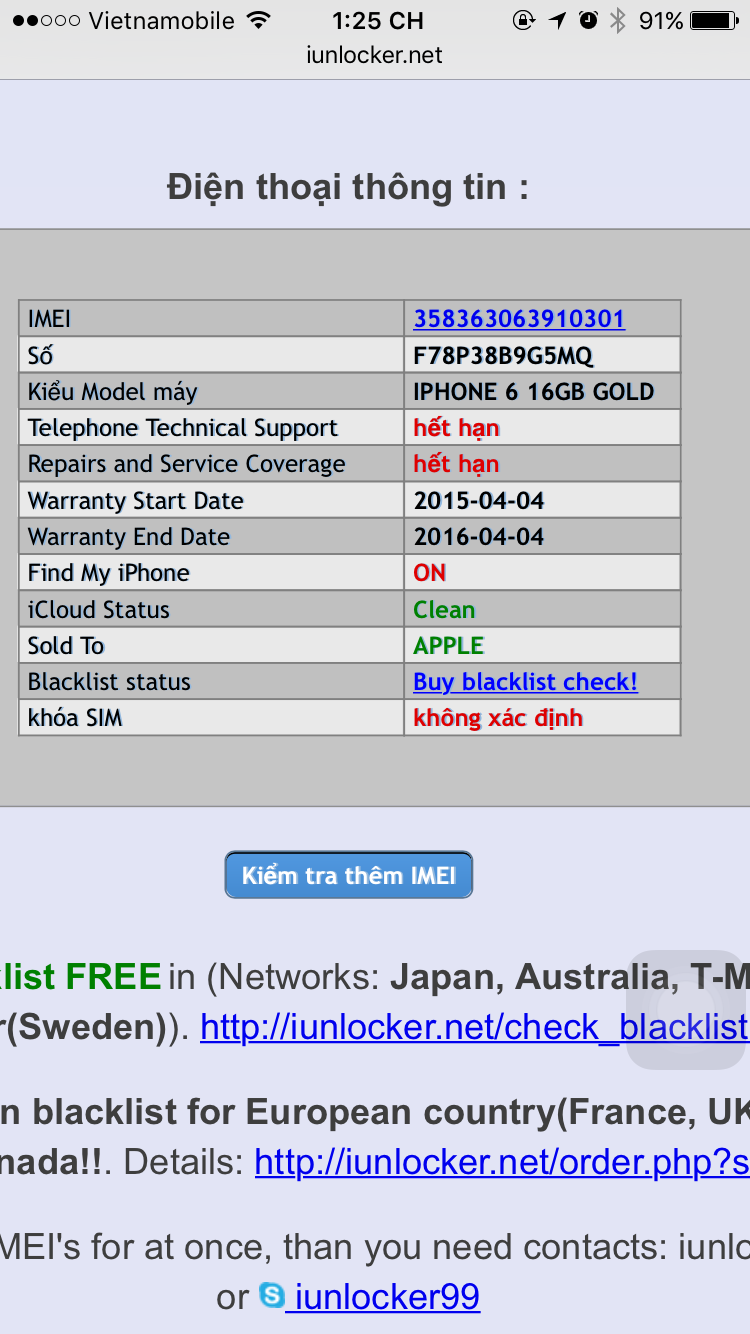750x1334 pixels.
Task: Open the Buy blacklist check! link
Action: [525, 682]
